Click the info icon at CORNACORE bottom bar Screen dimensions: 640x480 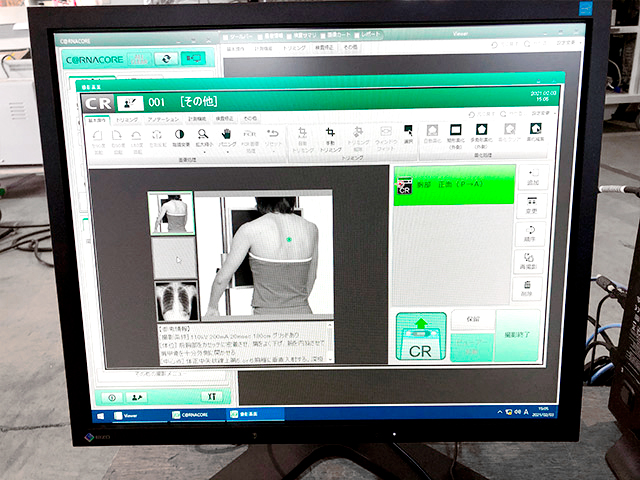pyautogui.click(x=112, y=398)
